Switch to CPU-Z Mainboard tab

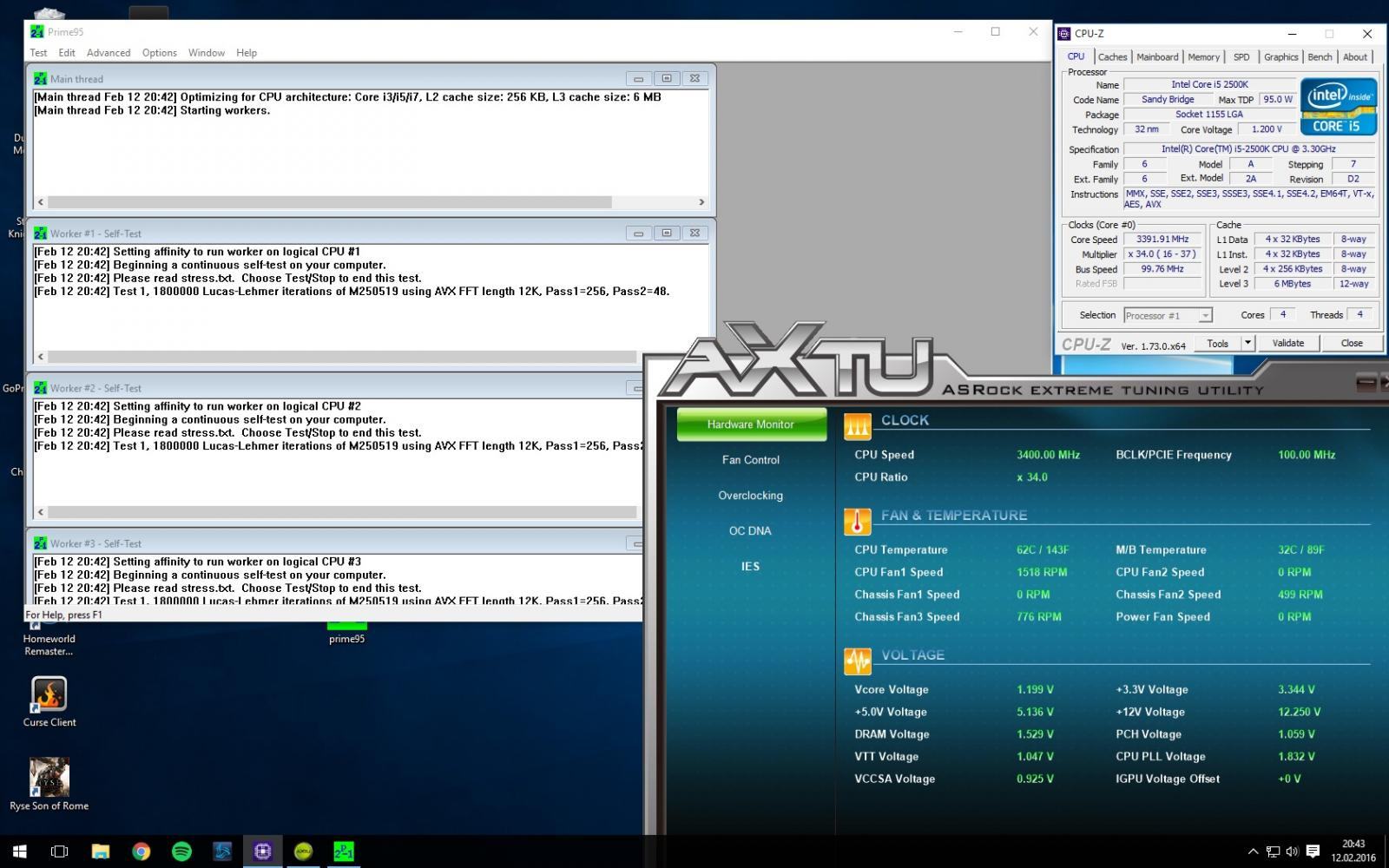click(1157, 57)
